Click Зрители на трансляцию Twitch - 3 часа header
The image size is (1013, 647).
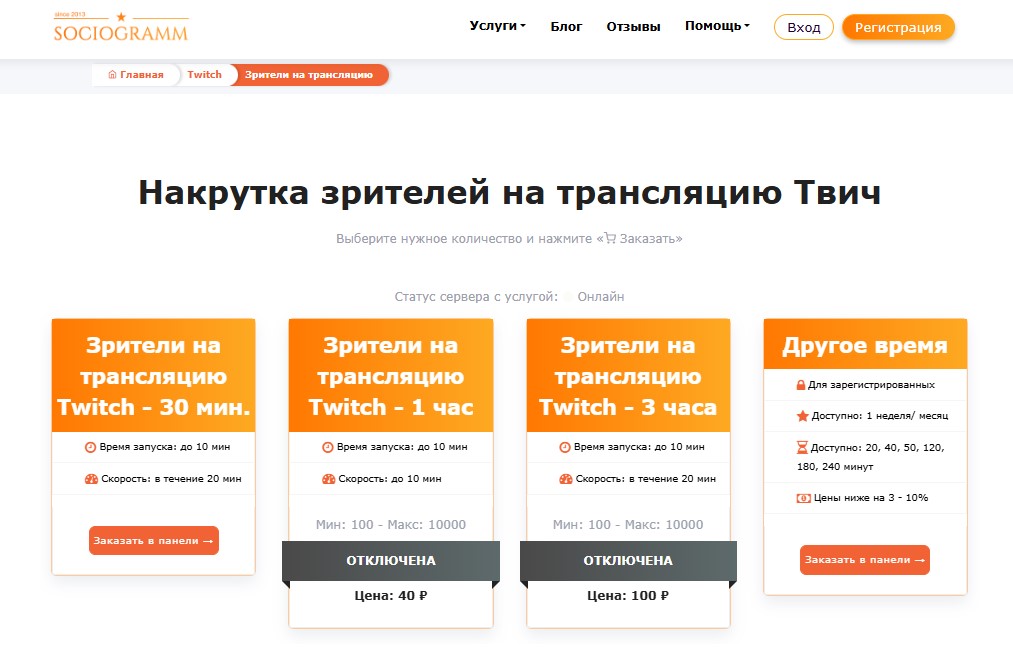[x=628, y=376]
